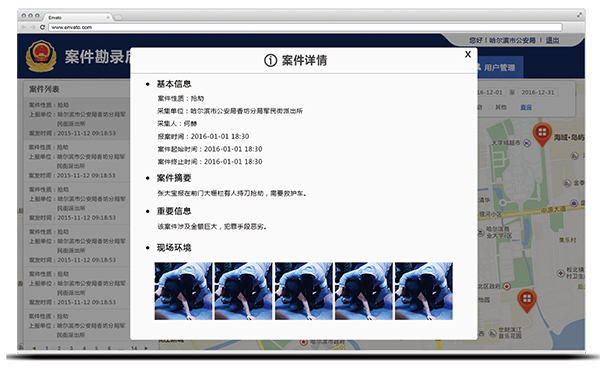Open the 2016-12-31 end date field
600x373 pixels.
coord(538,92)
